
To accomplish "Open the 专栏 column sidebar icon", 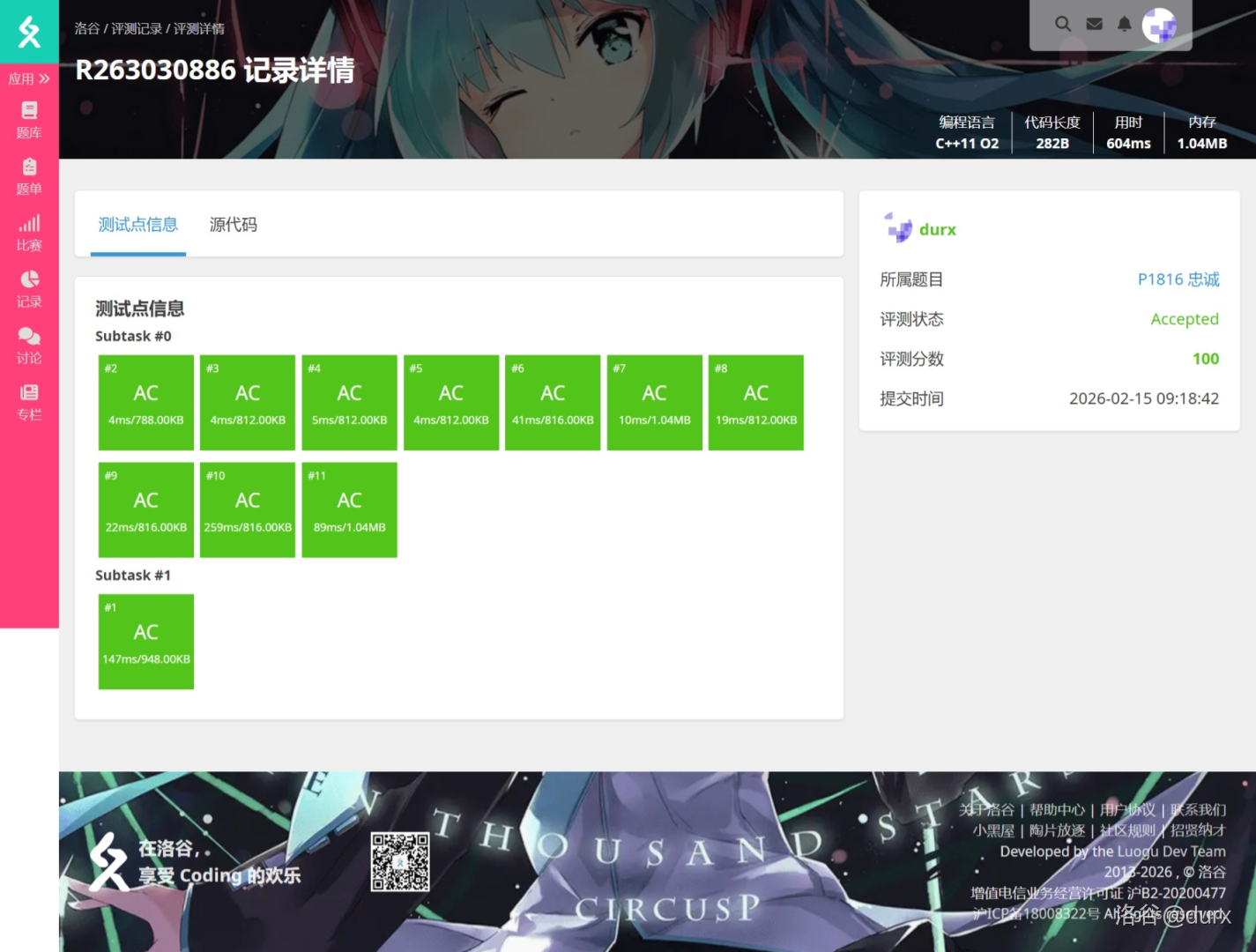I will point(29,402).
